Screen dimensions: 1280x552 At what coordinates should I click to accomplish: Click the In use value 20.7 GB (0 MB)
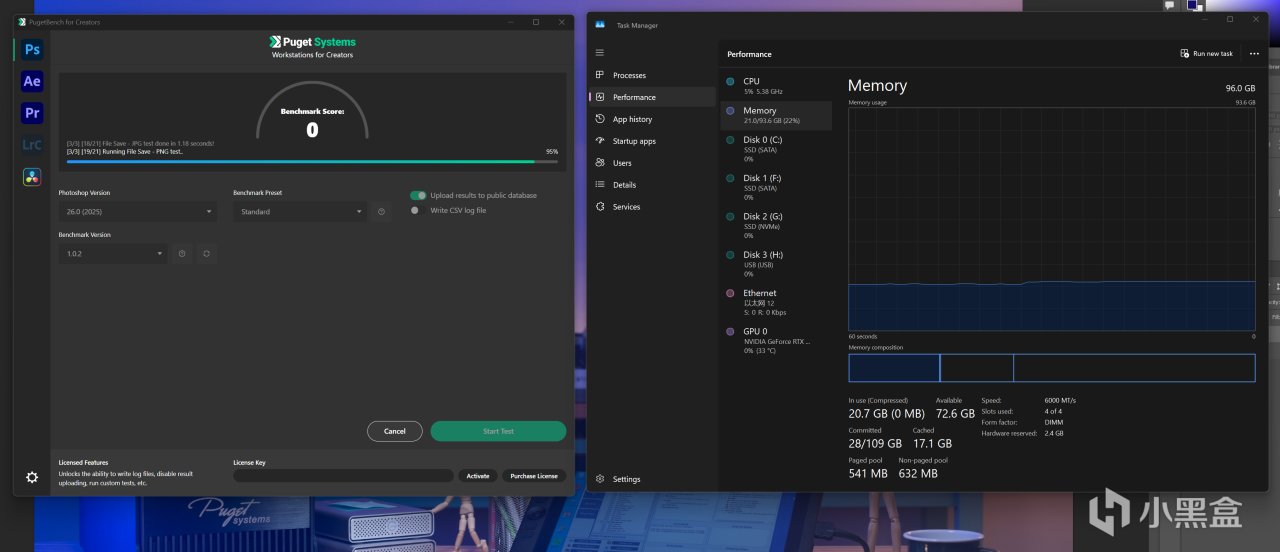[886, 413]
